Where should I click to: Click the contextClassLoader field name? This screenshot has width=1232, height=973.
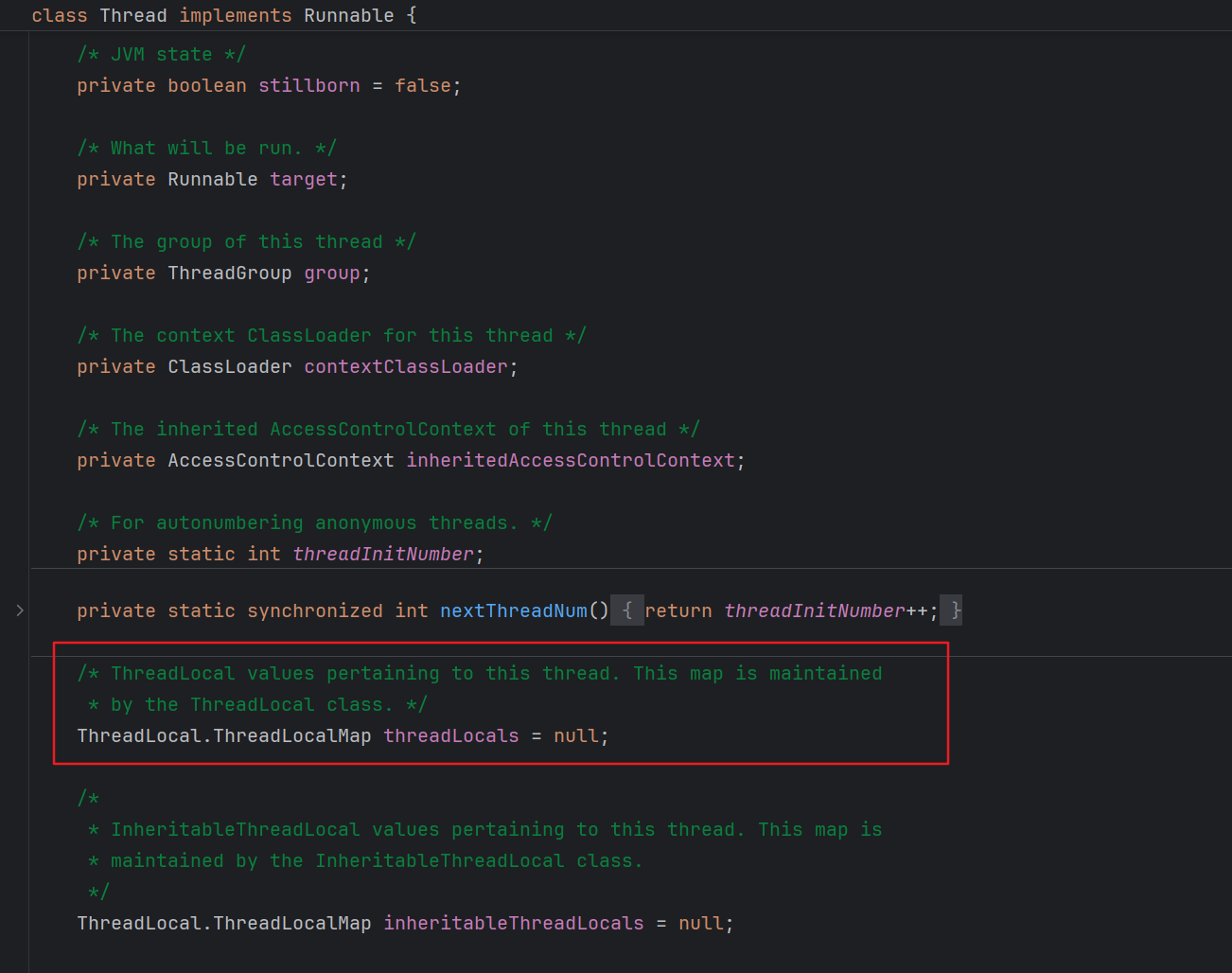(x=405, y=366)
